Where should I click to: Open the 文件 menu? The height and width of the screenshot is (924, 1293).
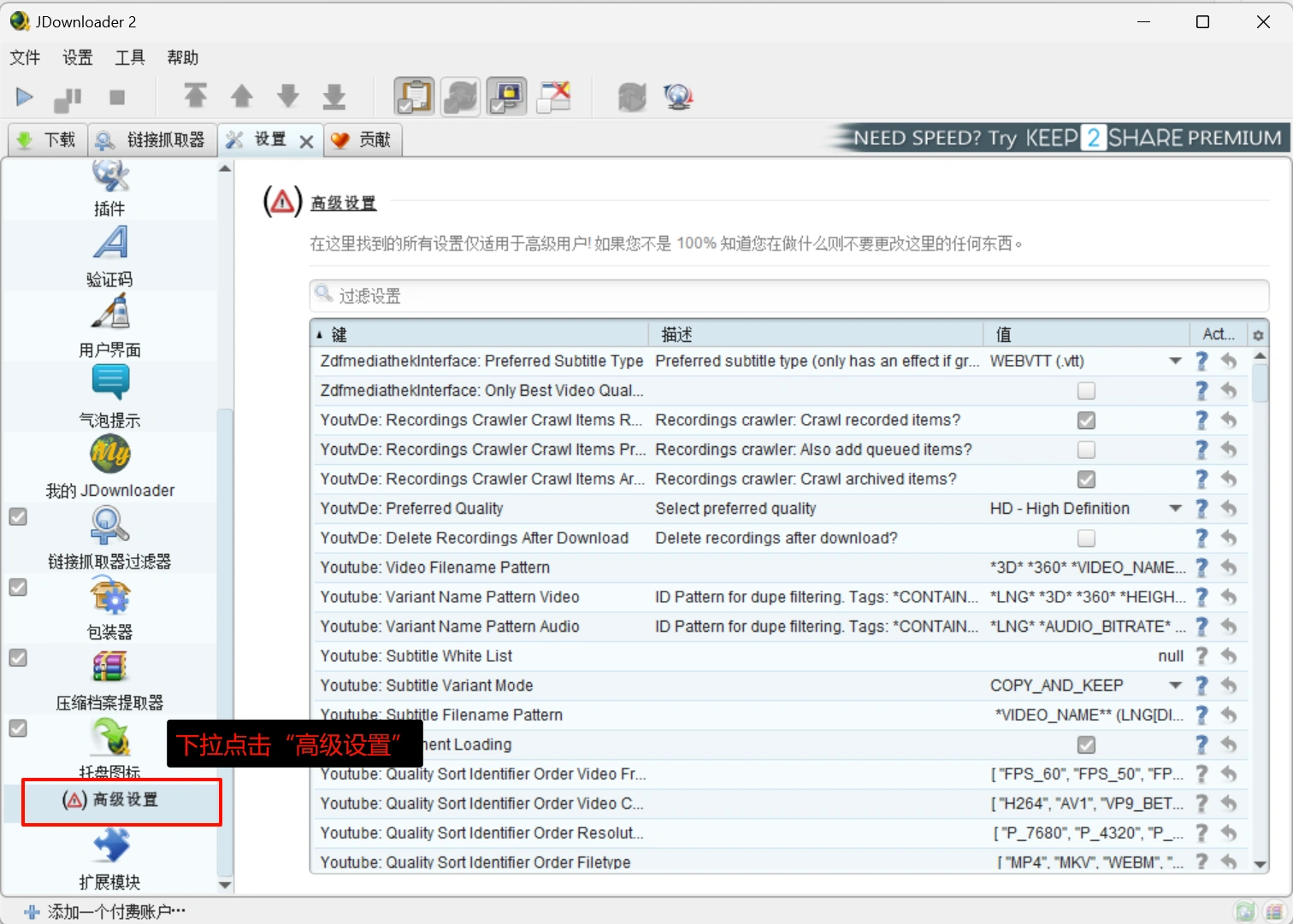point(25,57)
